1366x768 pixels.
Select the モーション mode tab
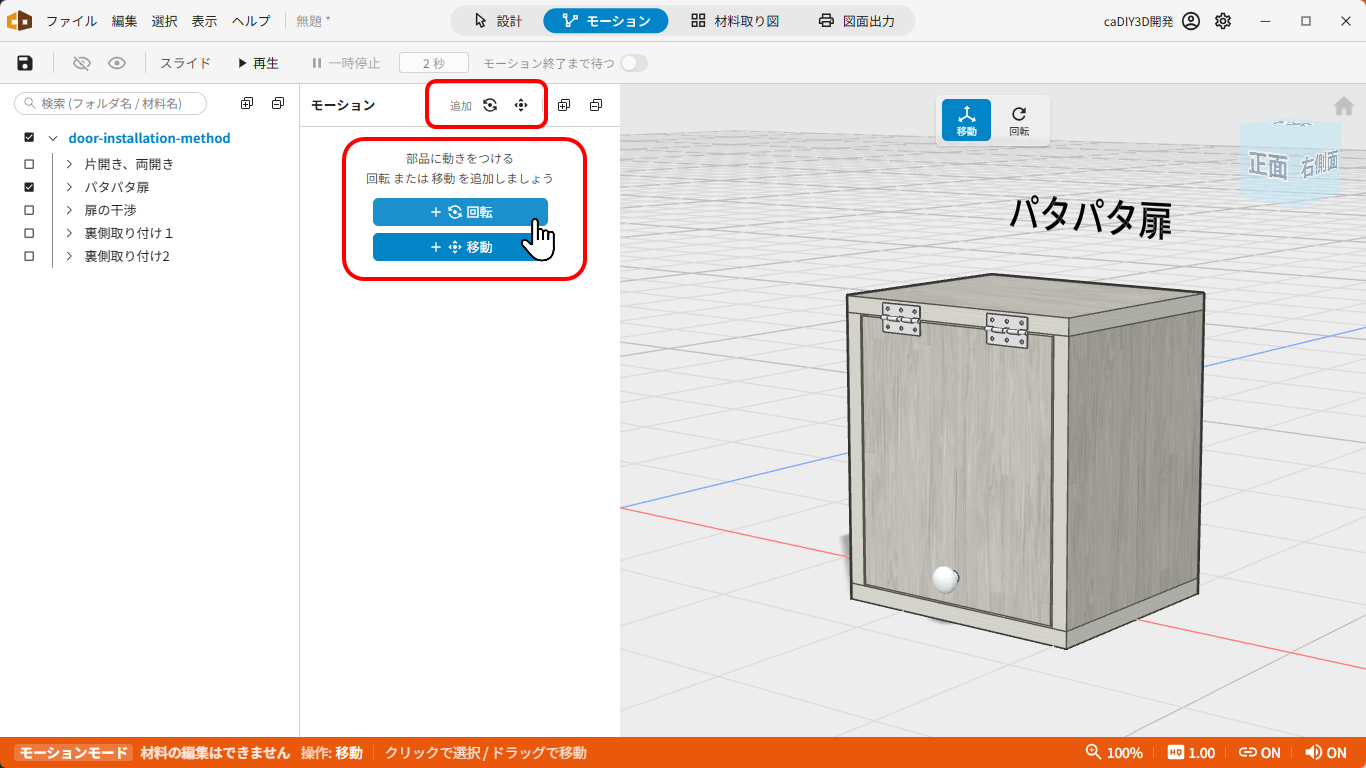[606, 20]
